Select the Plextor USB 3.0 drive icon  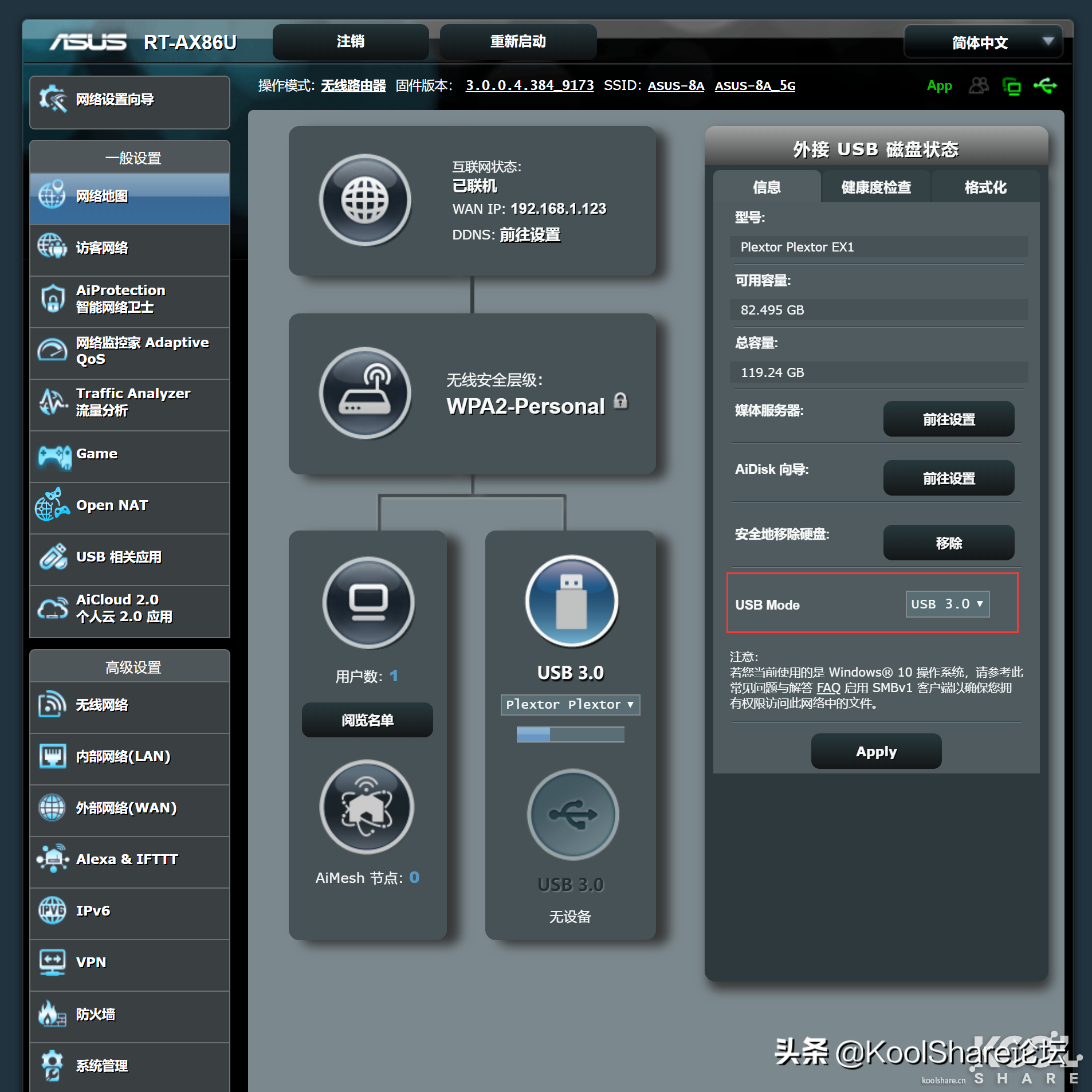coord(571,601)
